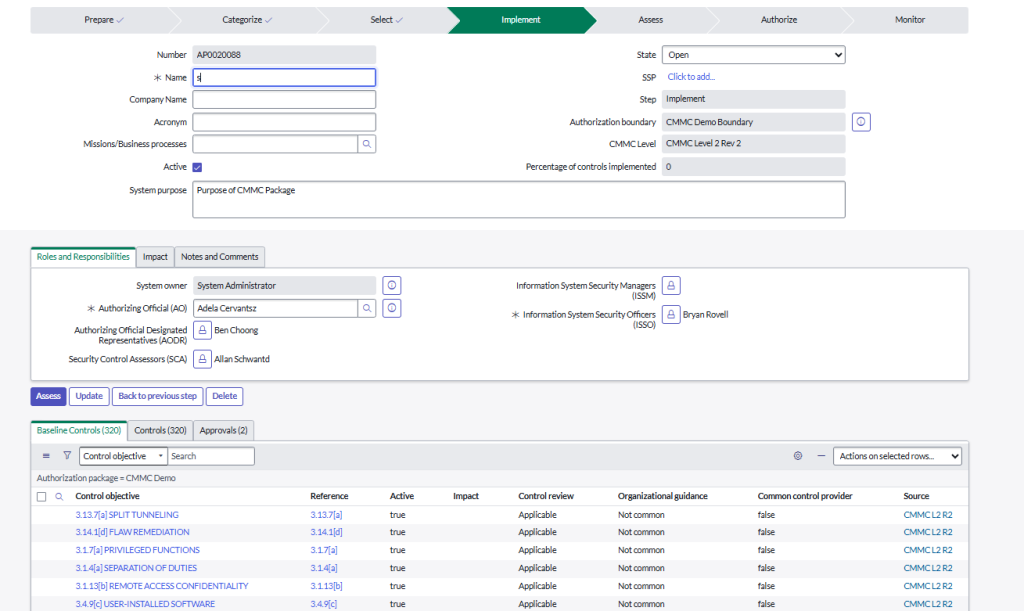1024x611 pixels.
Task: Unlock the Security Control Assessors lock icon
Action: pos(202,359)
